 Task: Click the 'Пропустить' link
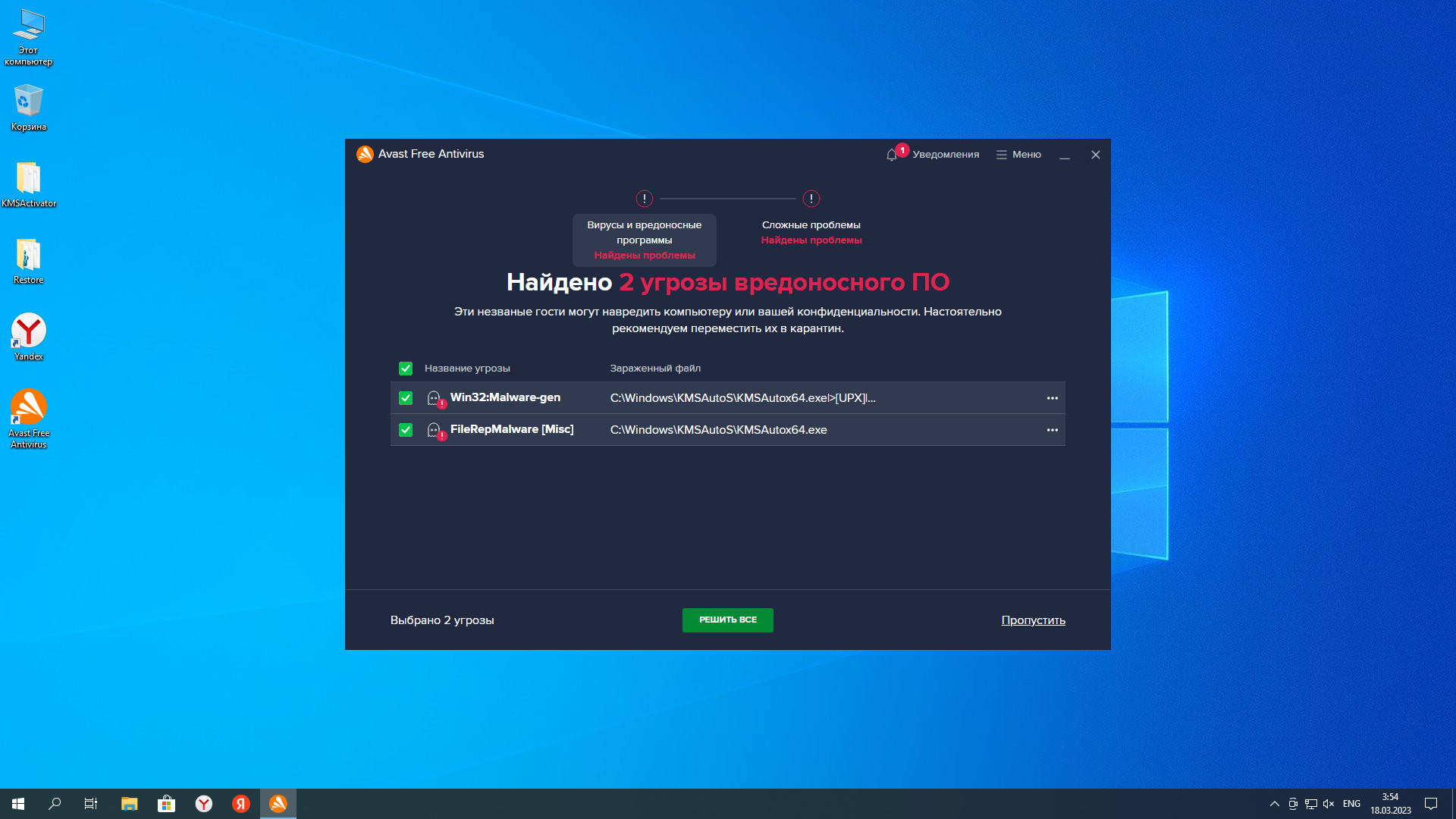coord(1033,620)
